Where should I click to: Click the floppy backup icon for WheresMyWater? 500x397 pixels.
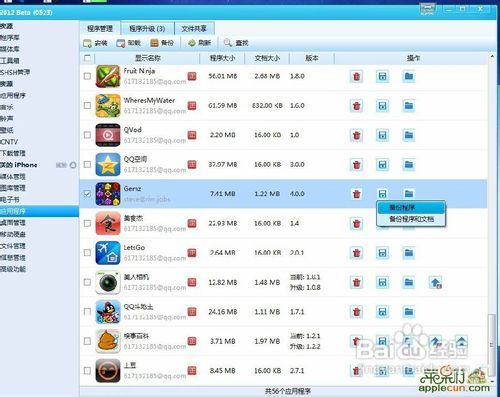tap(382, 106)
